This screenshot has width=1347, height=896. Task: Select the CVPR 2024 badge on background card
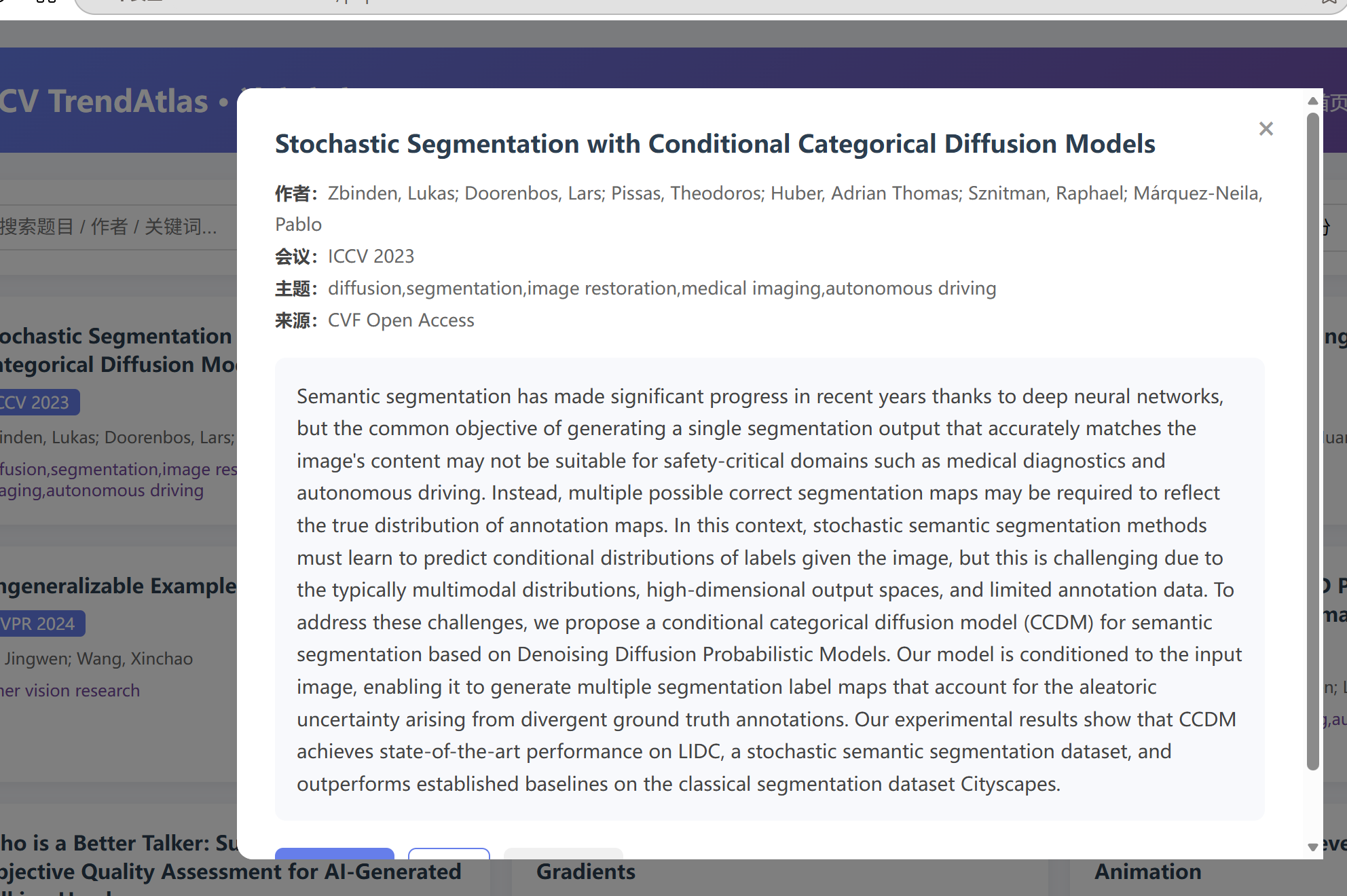click(41, 624)
